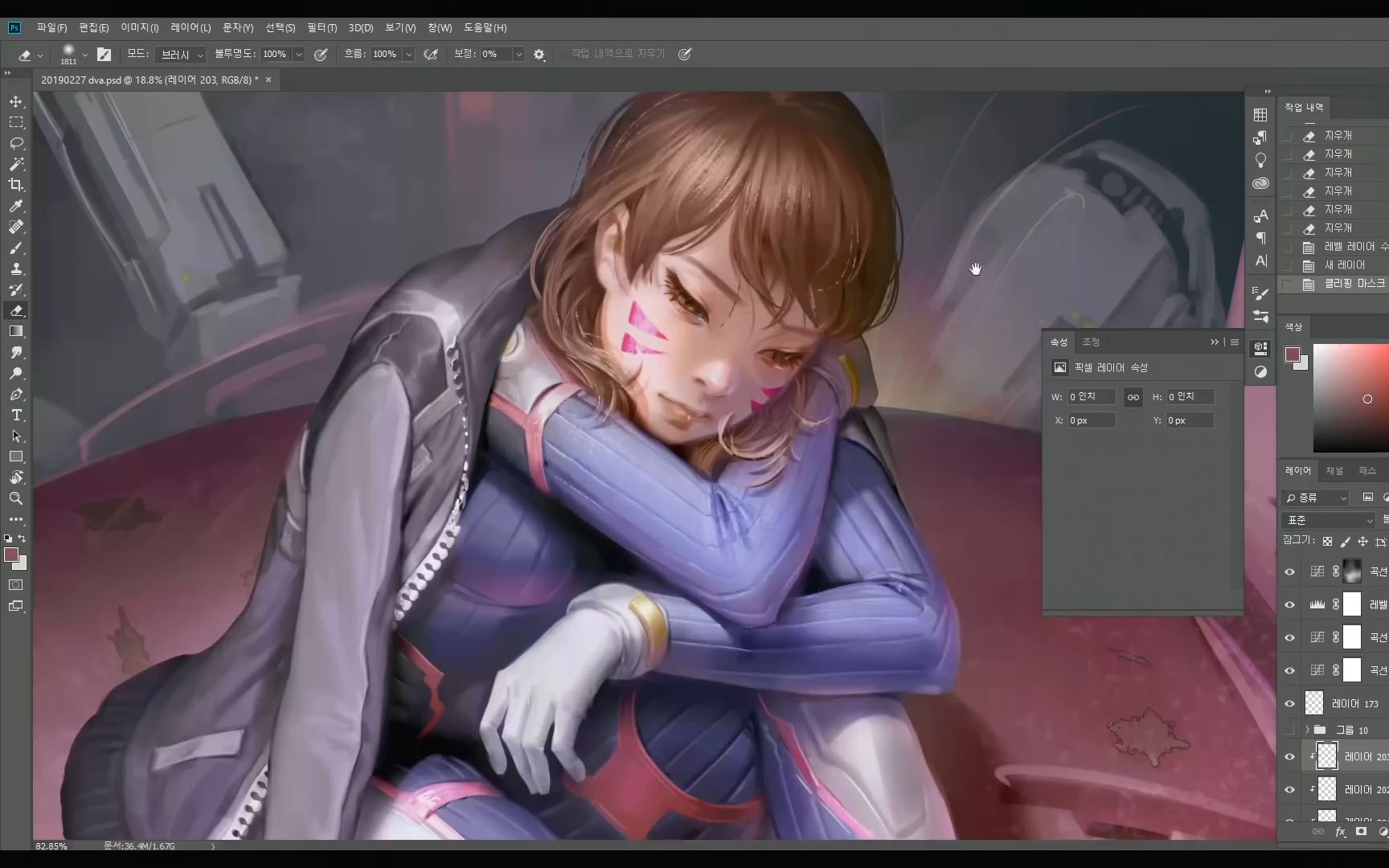
Task: Open the opacity 100% dropdown arrow
Action: (x=298, y=55)
